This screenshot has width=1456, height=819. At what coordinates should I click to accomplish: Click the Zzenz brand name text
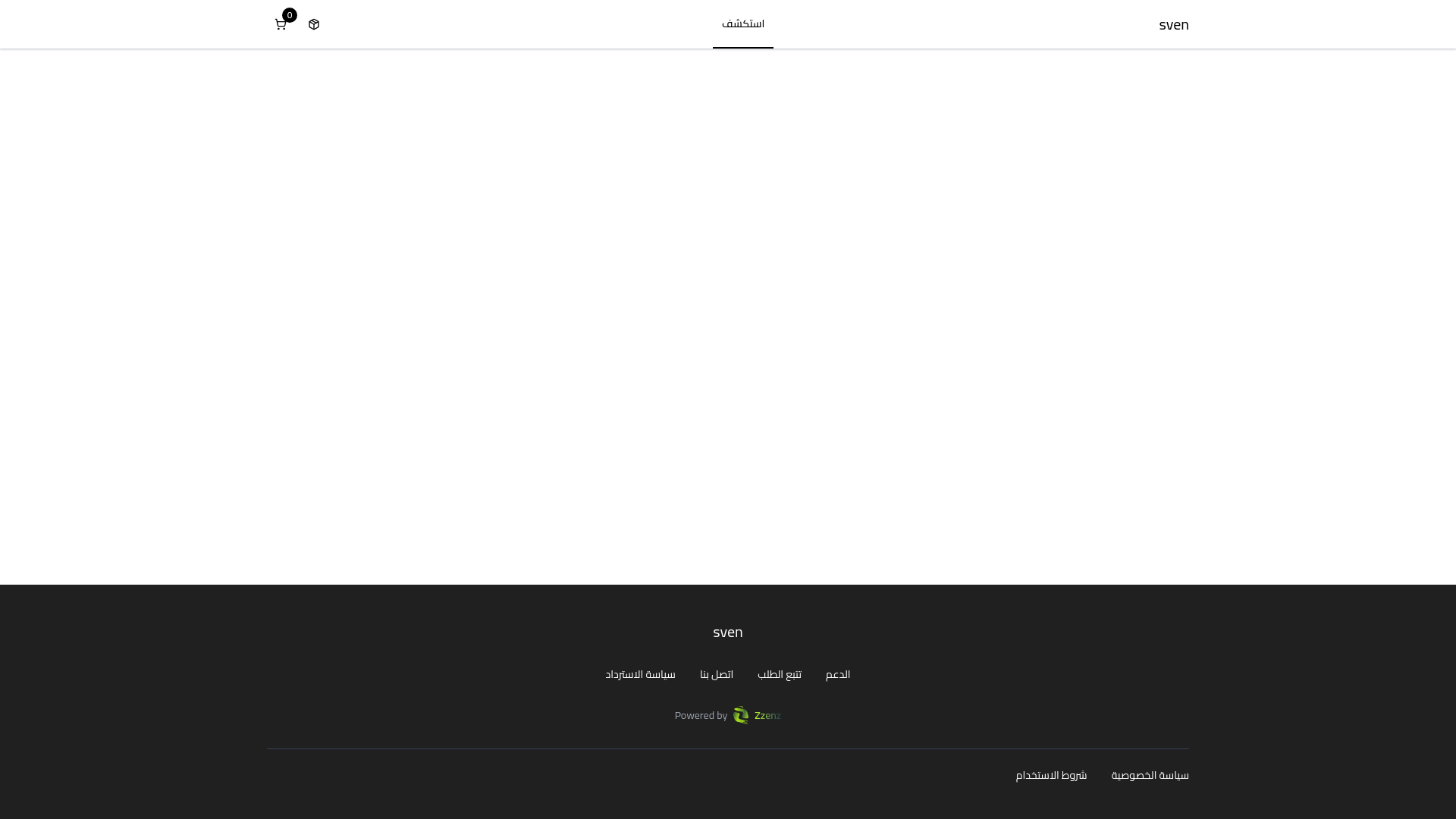pos(767,716)
